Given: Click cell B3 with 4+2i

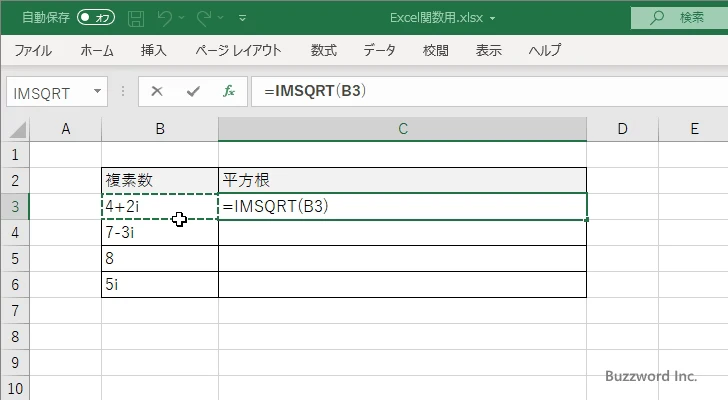Looking at the screenshot, I should (x=160, y=206).
